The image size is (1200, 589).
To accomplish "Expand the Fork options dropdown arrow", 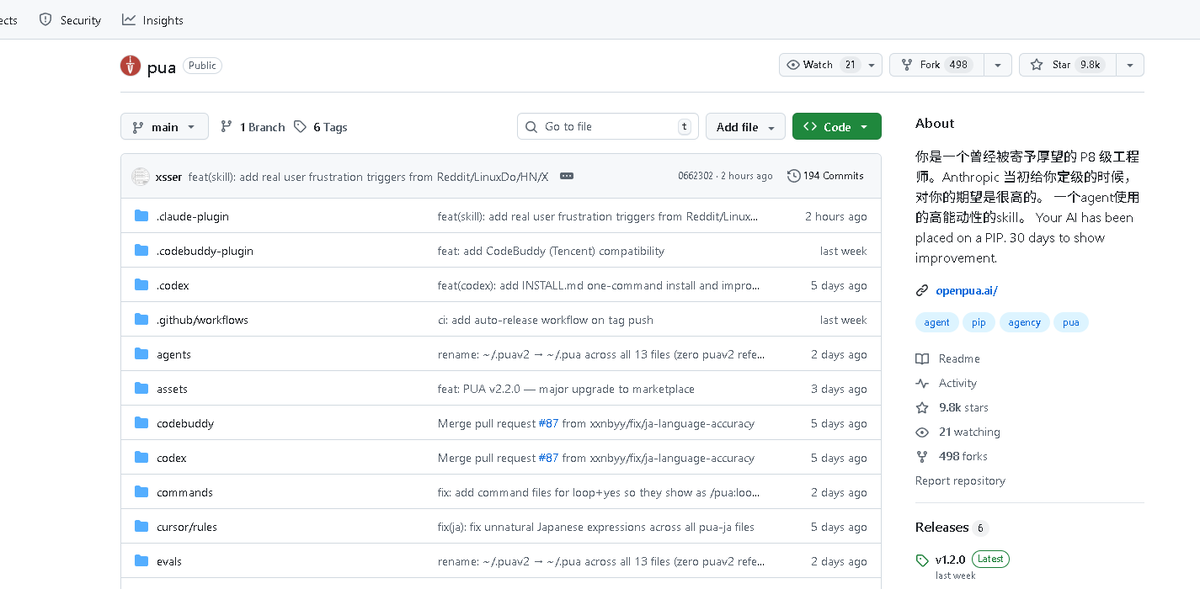I will (997, 65).
